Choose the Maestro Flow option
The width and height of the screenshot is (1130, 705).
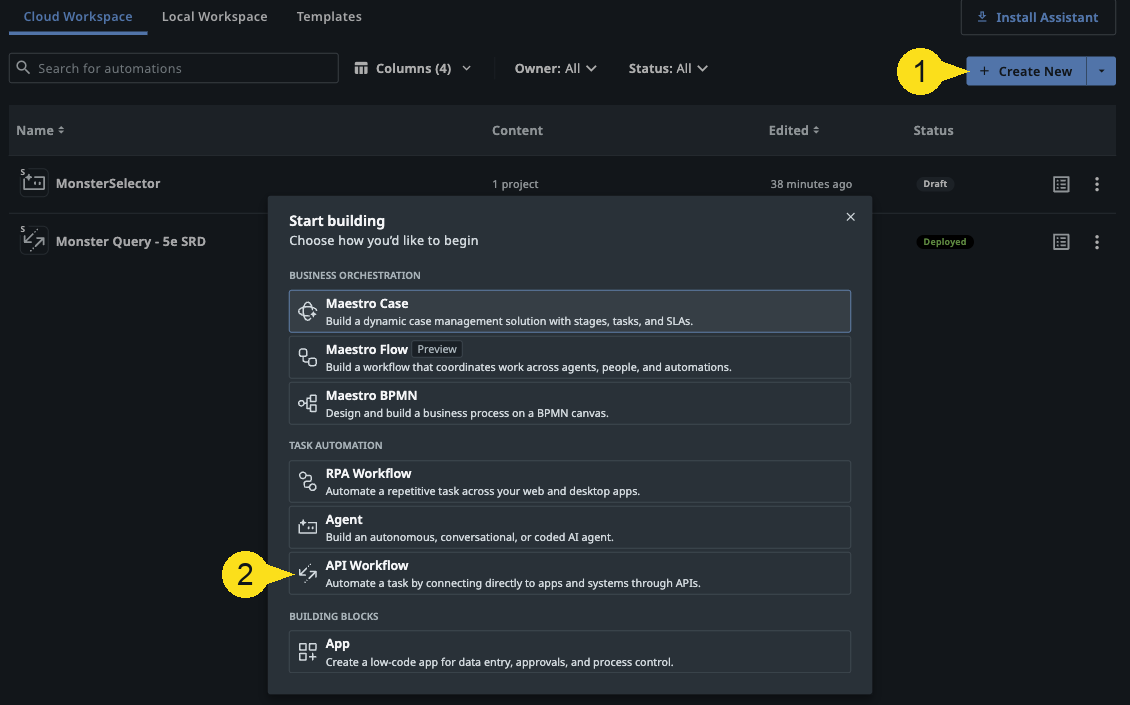coord(569,358)
